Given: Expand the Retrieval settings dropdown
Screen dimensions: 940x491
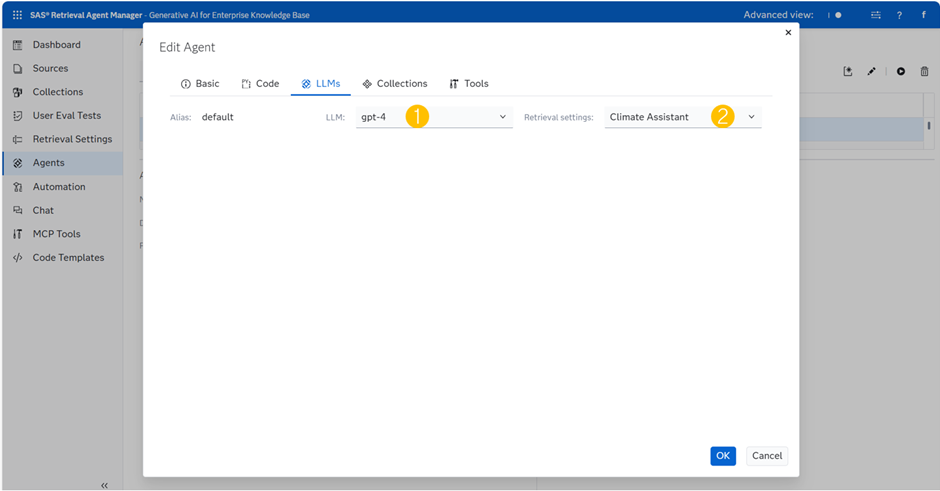Looking at the screenshot, I should pos(751,117).
